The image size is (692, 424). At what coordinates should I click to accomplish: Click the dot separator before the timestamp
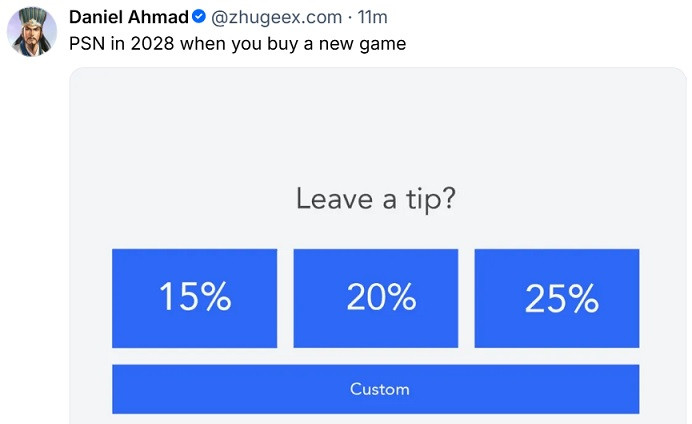pyautogui.click(x=350, y=18)
